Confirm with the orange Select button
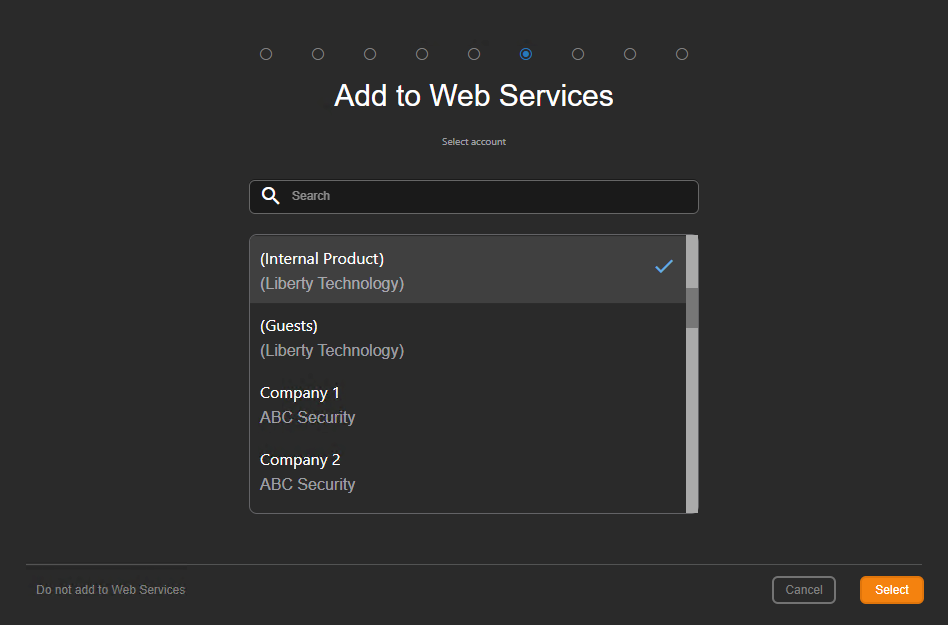The width and height of the screenshot is (948, 625). (x=892, y=590)
